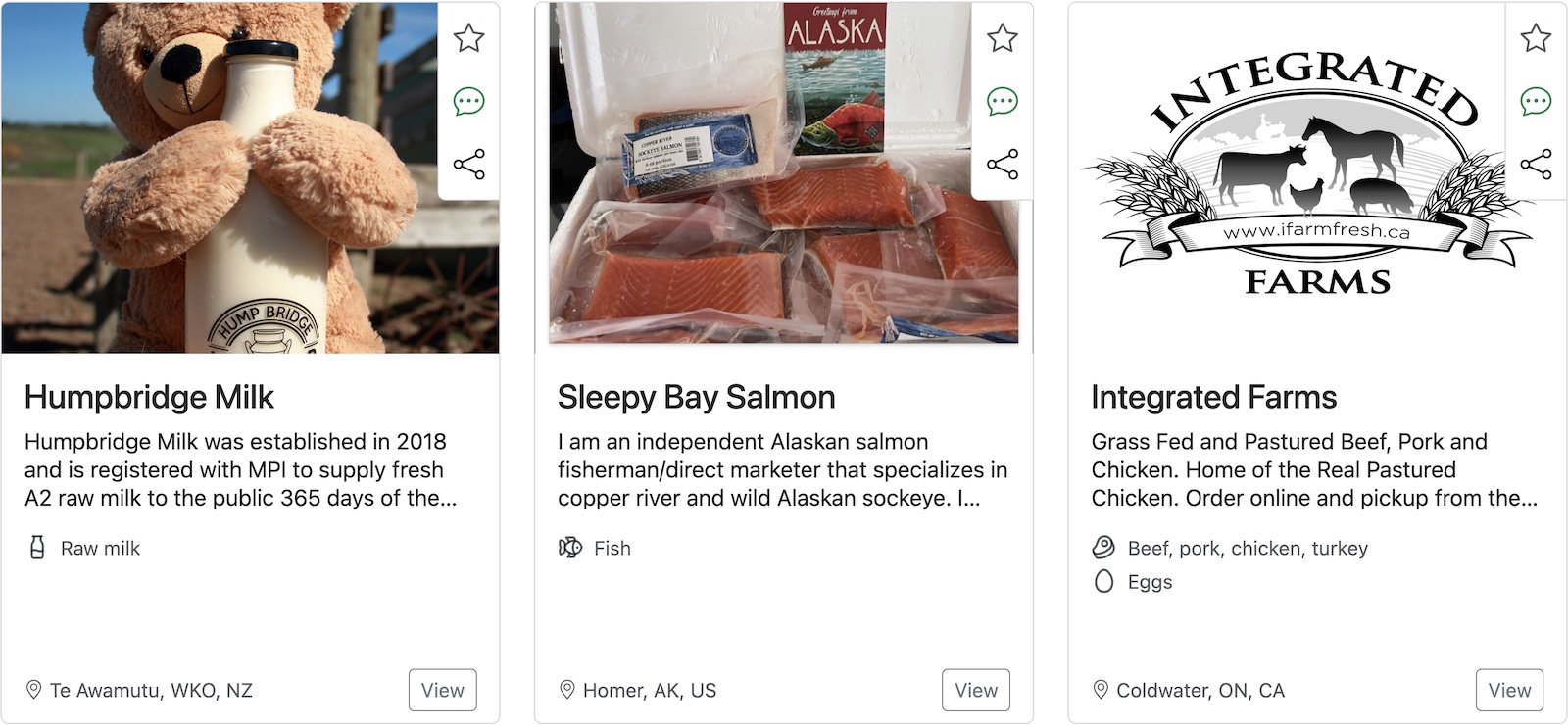This screenshot has width=1568, height=725.
Task: View the Sleepy Bay Salmon listing
Action: [x=975, y=690]
